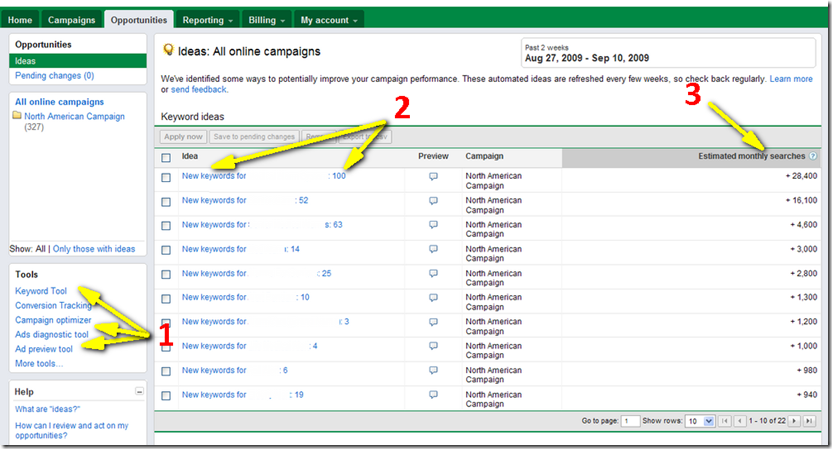Open the date range selector showing Aug 27, 2009

668,53
